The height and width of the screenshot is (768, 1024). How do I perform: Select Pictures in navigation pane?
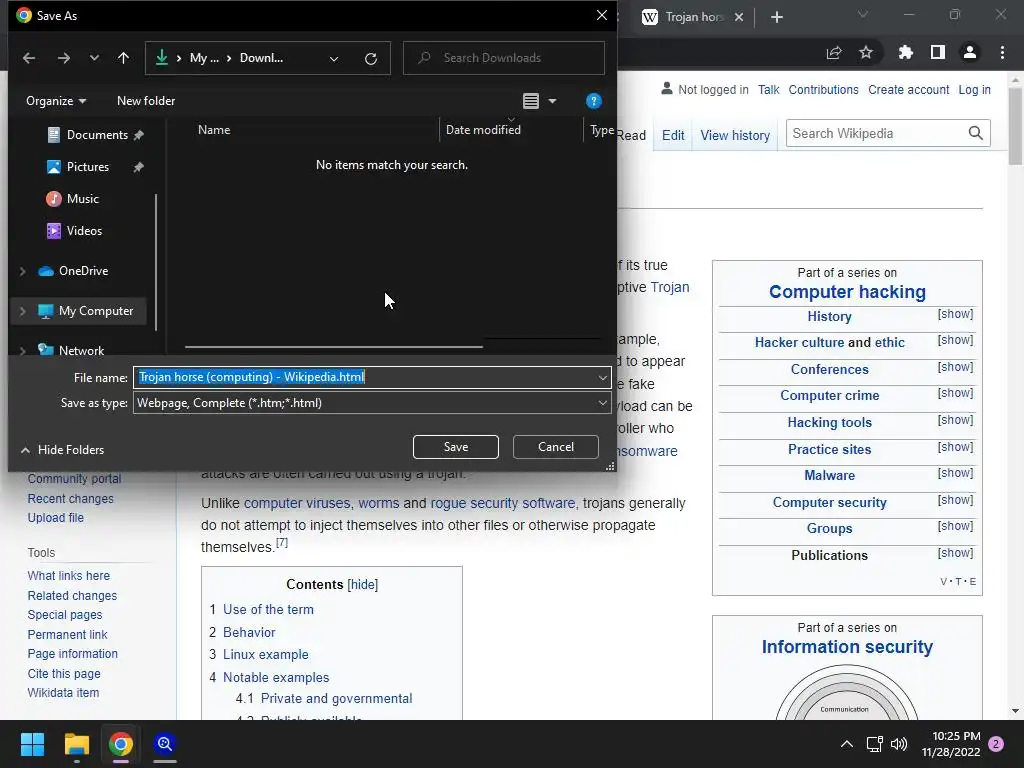pos(88,167)
